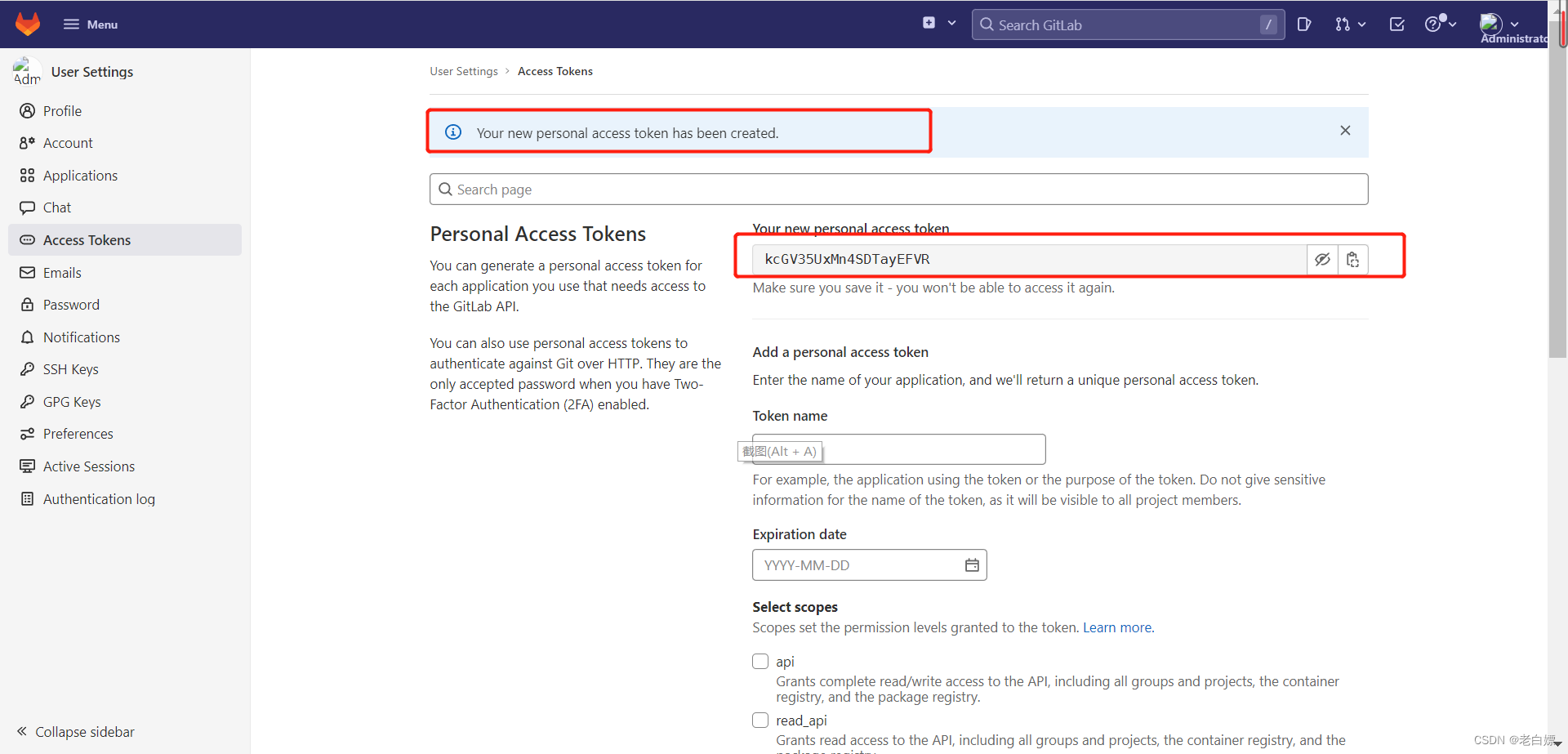Focus the Search page field
This screenshot has width=1568, height=754.
(898, 190)
